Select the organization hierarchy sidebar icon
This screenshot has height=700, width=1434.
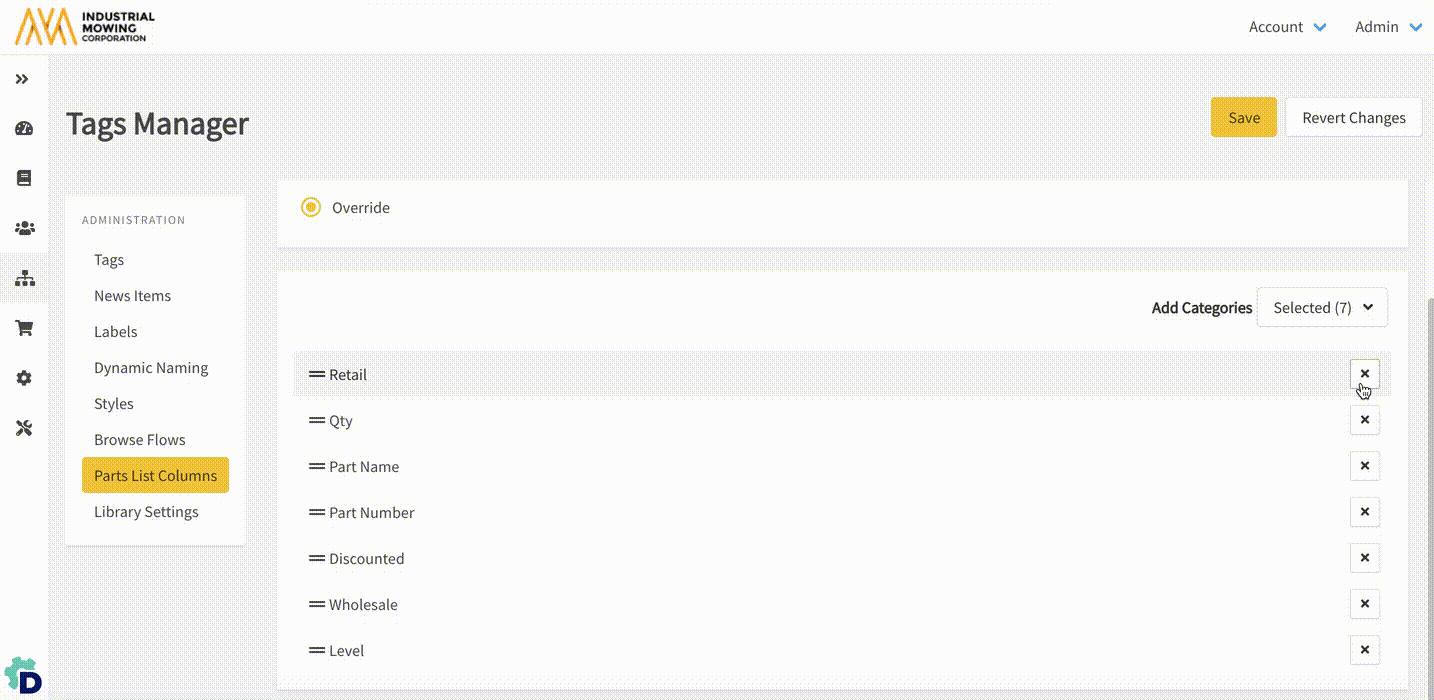click(x=24, y=278)
